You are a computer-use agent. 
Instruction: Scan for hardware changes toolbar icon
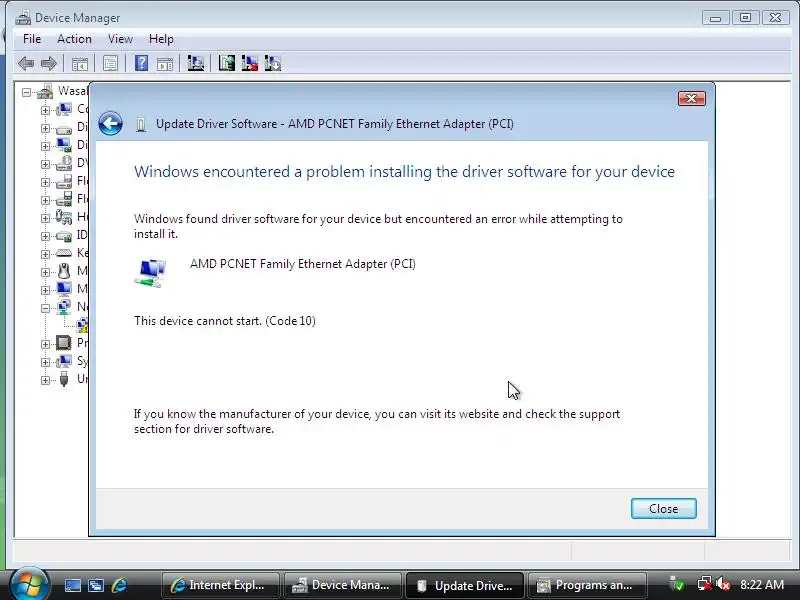click(195, 63)
